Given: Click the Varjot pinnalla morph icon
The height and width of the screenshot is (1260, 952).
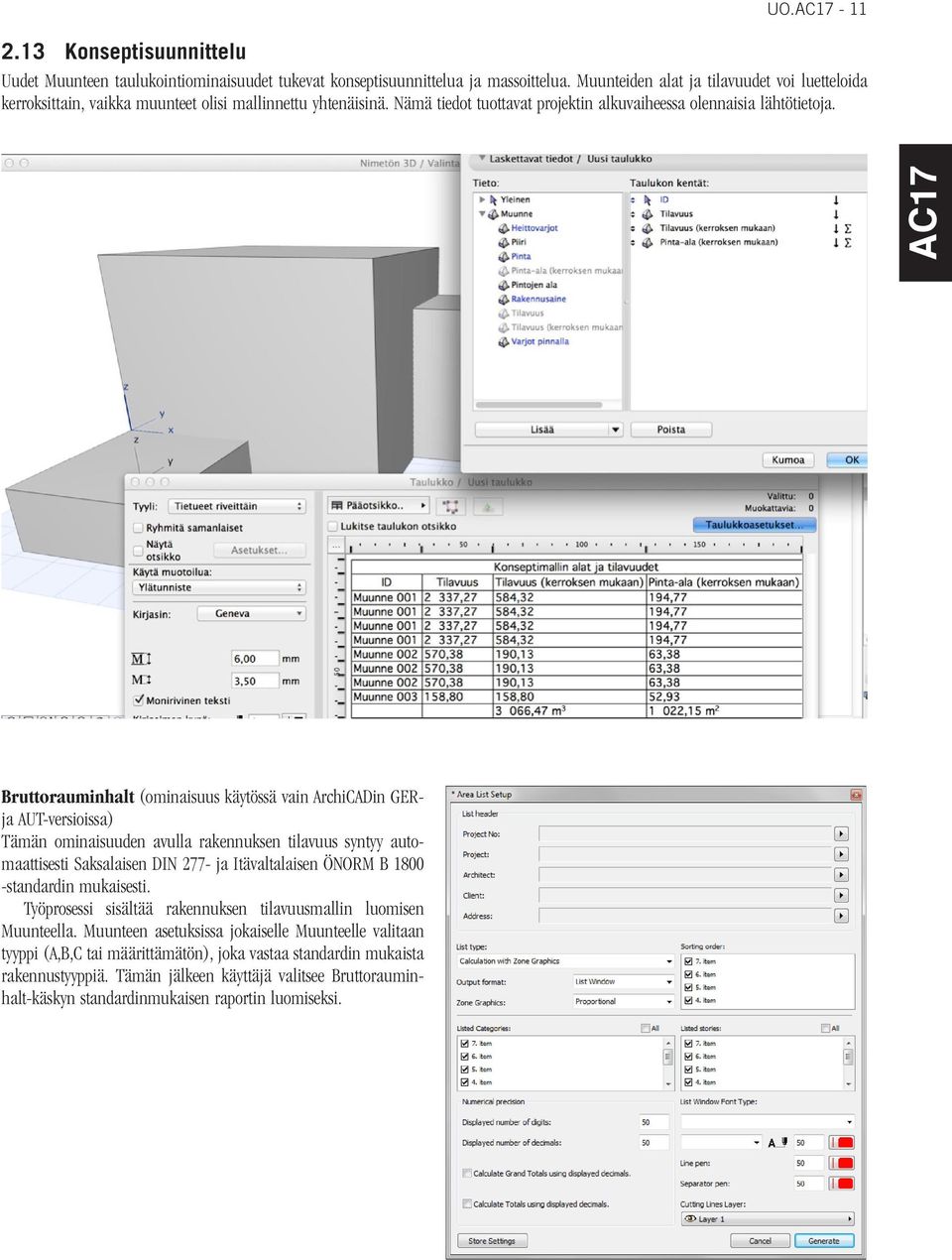Looking at the screenshot, I should [x=504, y=341].
